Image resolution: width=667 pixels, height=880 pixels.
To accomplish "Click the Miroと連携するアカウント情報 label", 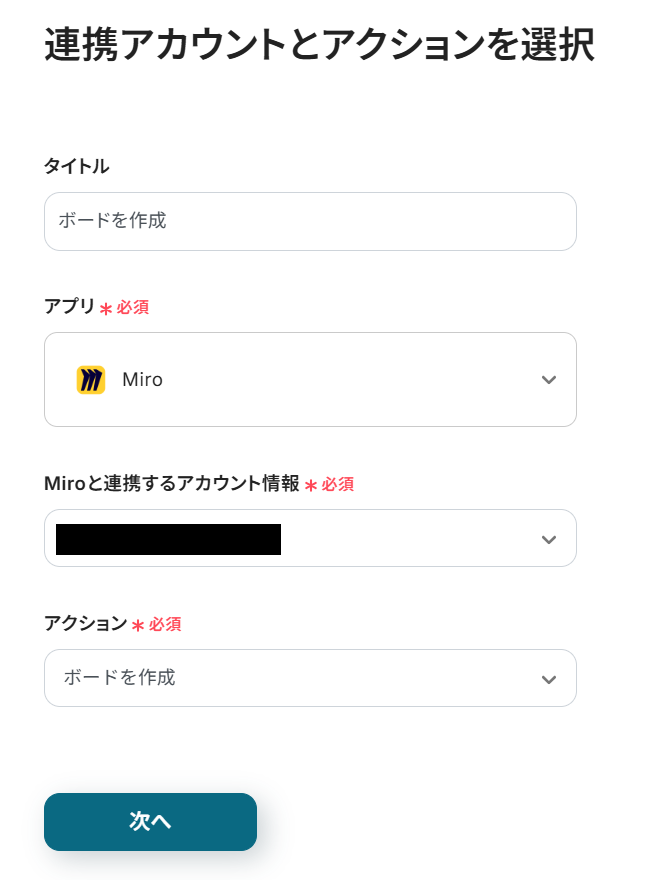I will [x=171, y=484].
